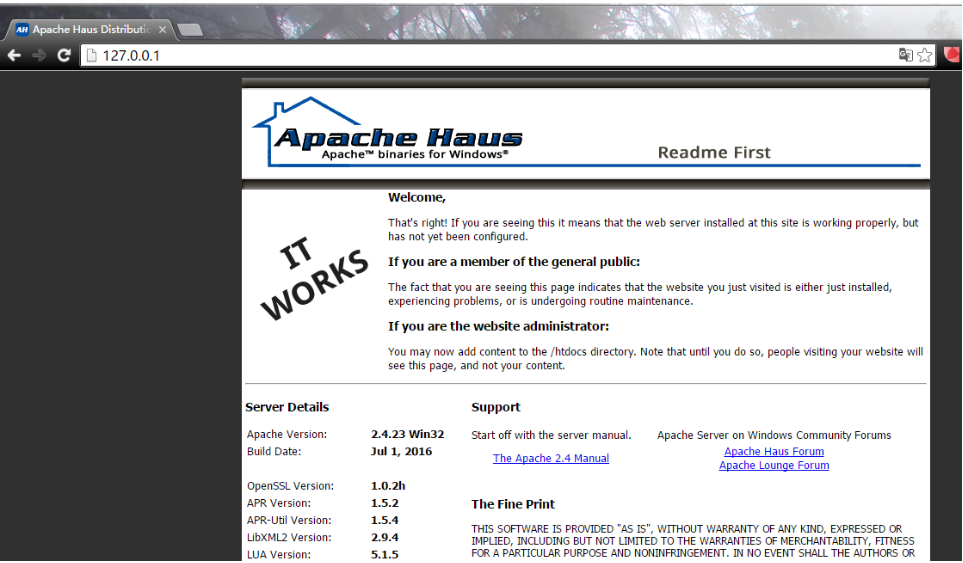Click the LibXML2 Version value '2.9.4'
Screen dimensions: 963x563
click(384, 537)
